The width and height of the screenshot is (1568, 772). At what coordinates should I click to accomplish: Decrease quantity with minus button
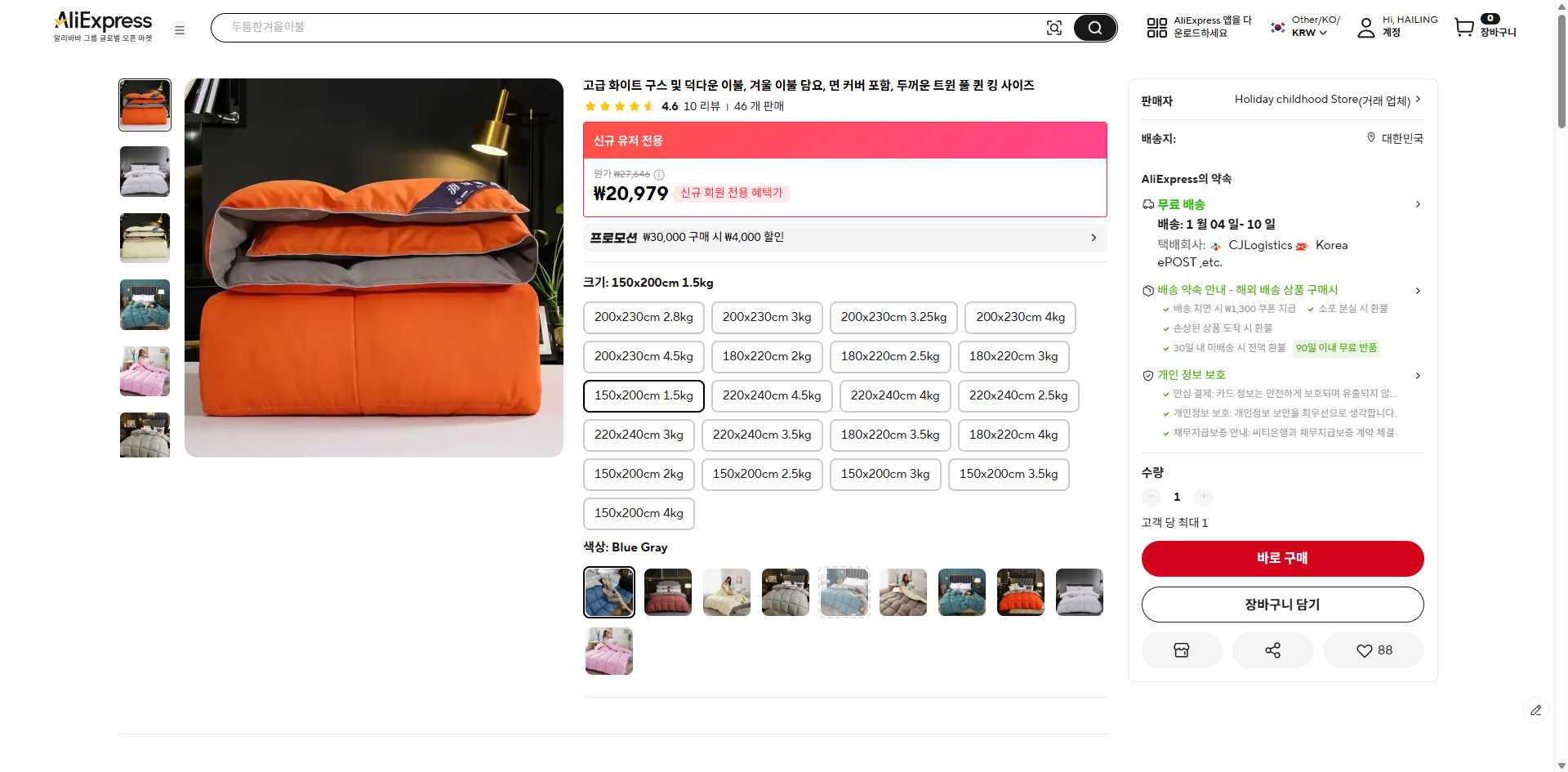click(1151, 497)
